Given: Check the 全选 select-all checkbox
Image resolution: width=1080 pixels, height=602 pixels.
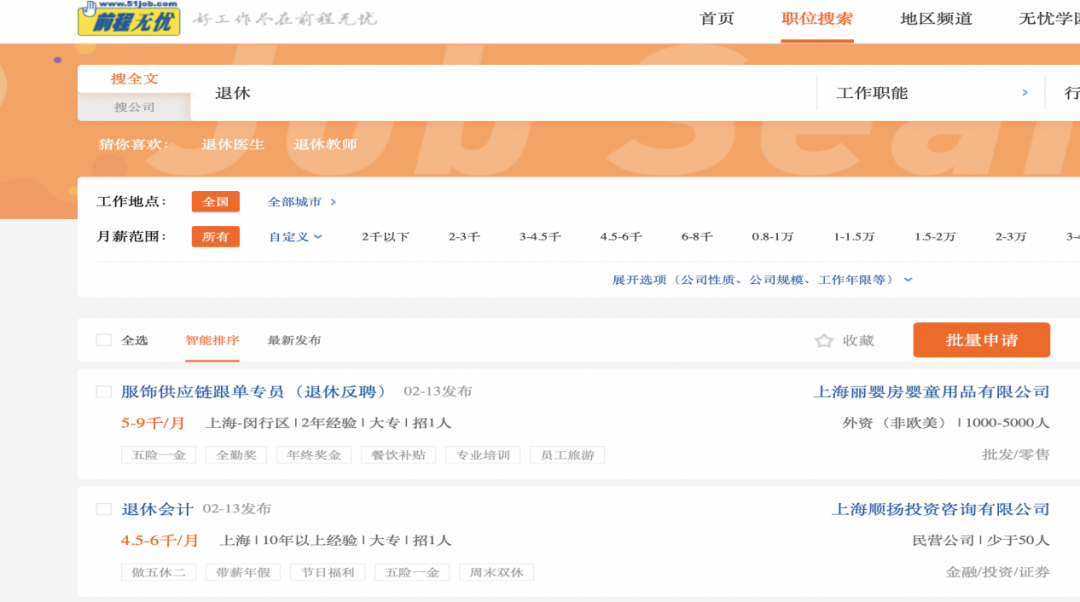Looking at the screenshot, I should [103, 340].
